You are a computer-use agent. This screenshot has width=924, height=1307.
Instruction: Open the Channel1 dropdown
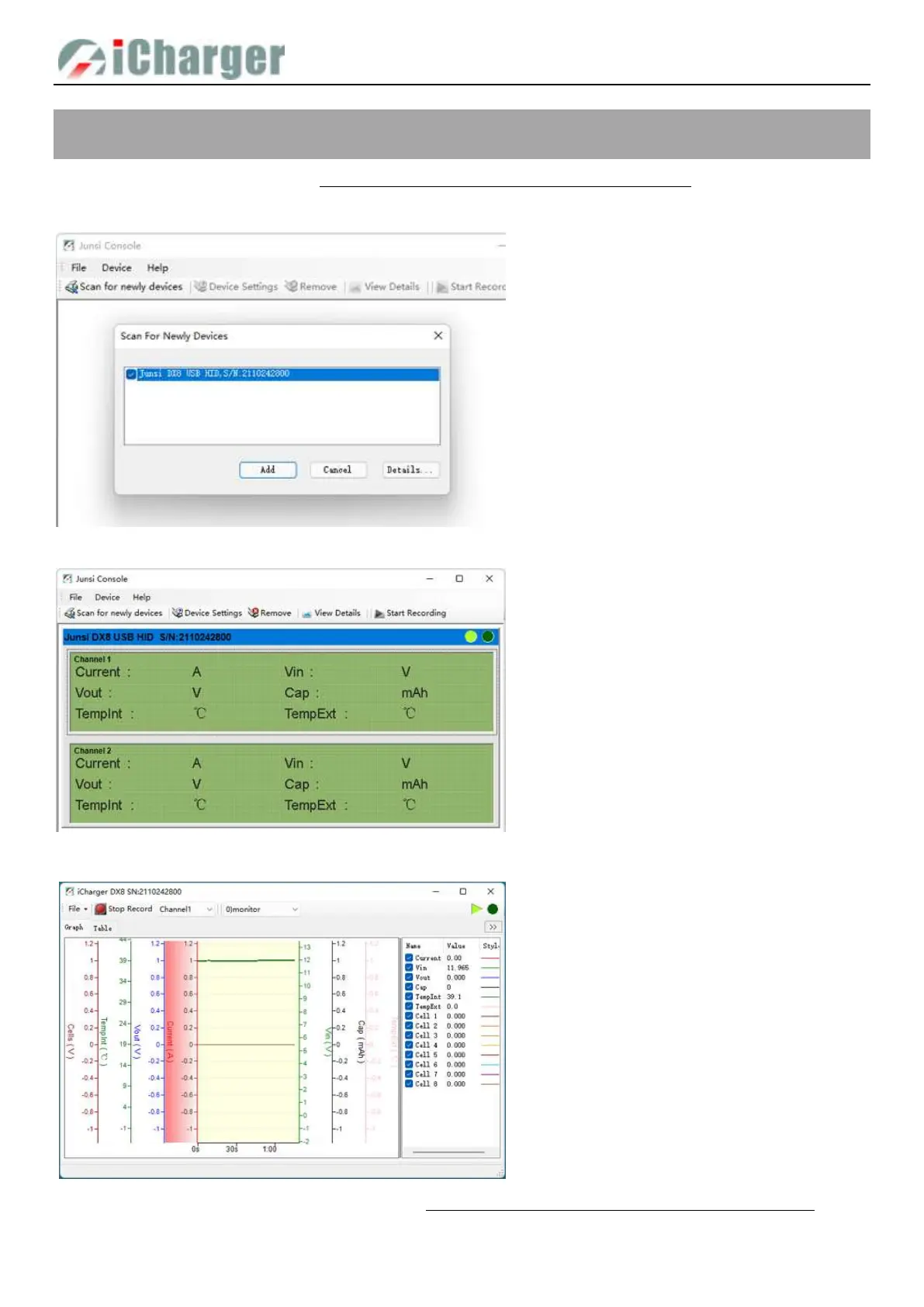[186, 910]
